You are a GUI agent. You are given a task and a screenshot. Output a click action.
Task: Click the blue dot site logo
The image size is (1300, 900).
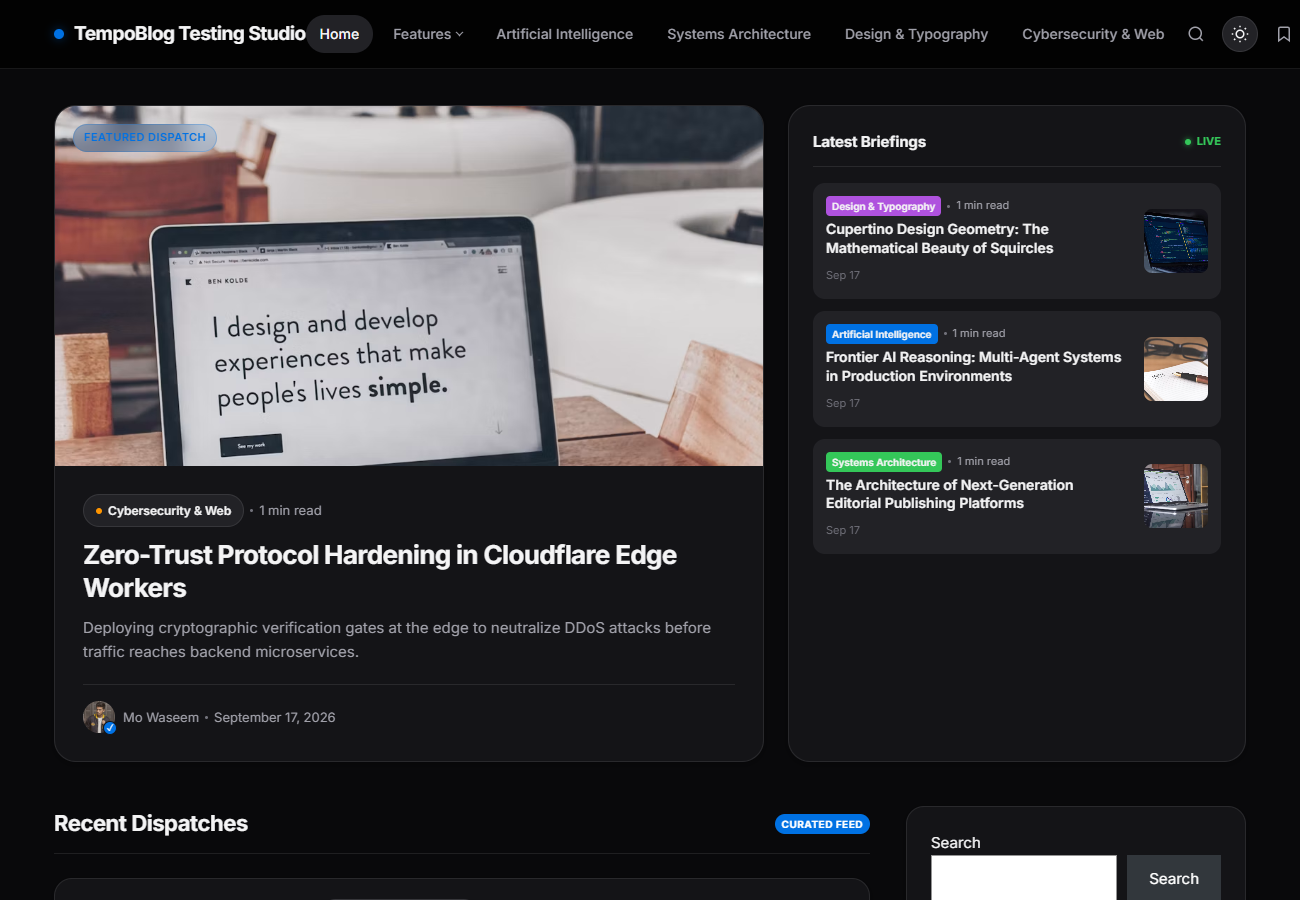[x=59, y=34]
